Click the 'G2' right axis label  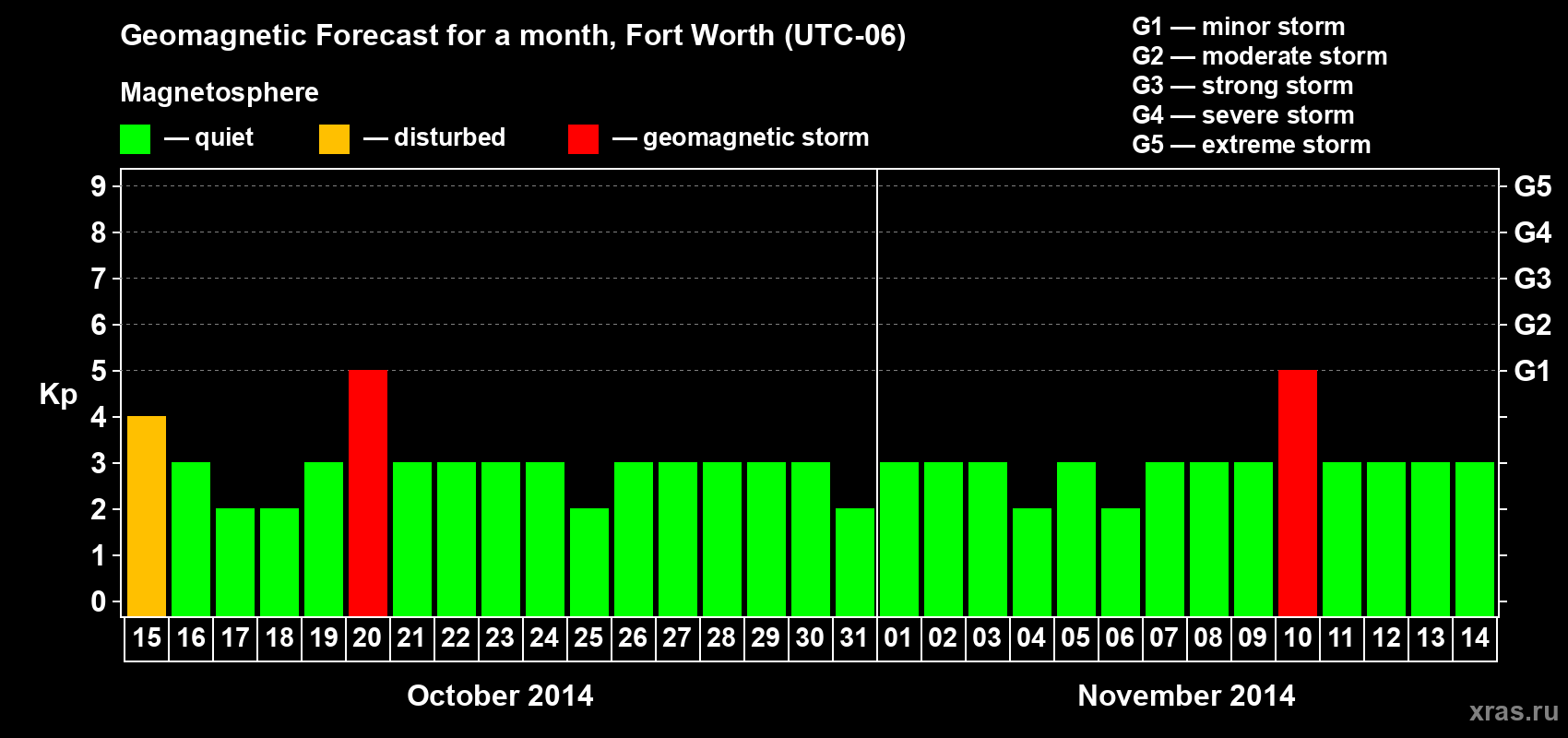pos(1533,326)
